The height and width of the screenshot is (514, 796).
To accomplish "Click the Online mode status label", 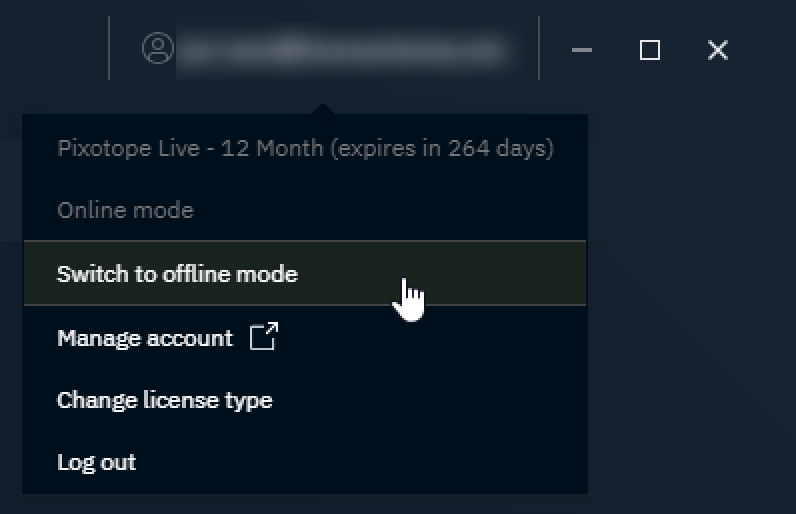I will click(x=125, y=211).
